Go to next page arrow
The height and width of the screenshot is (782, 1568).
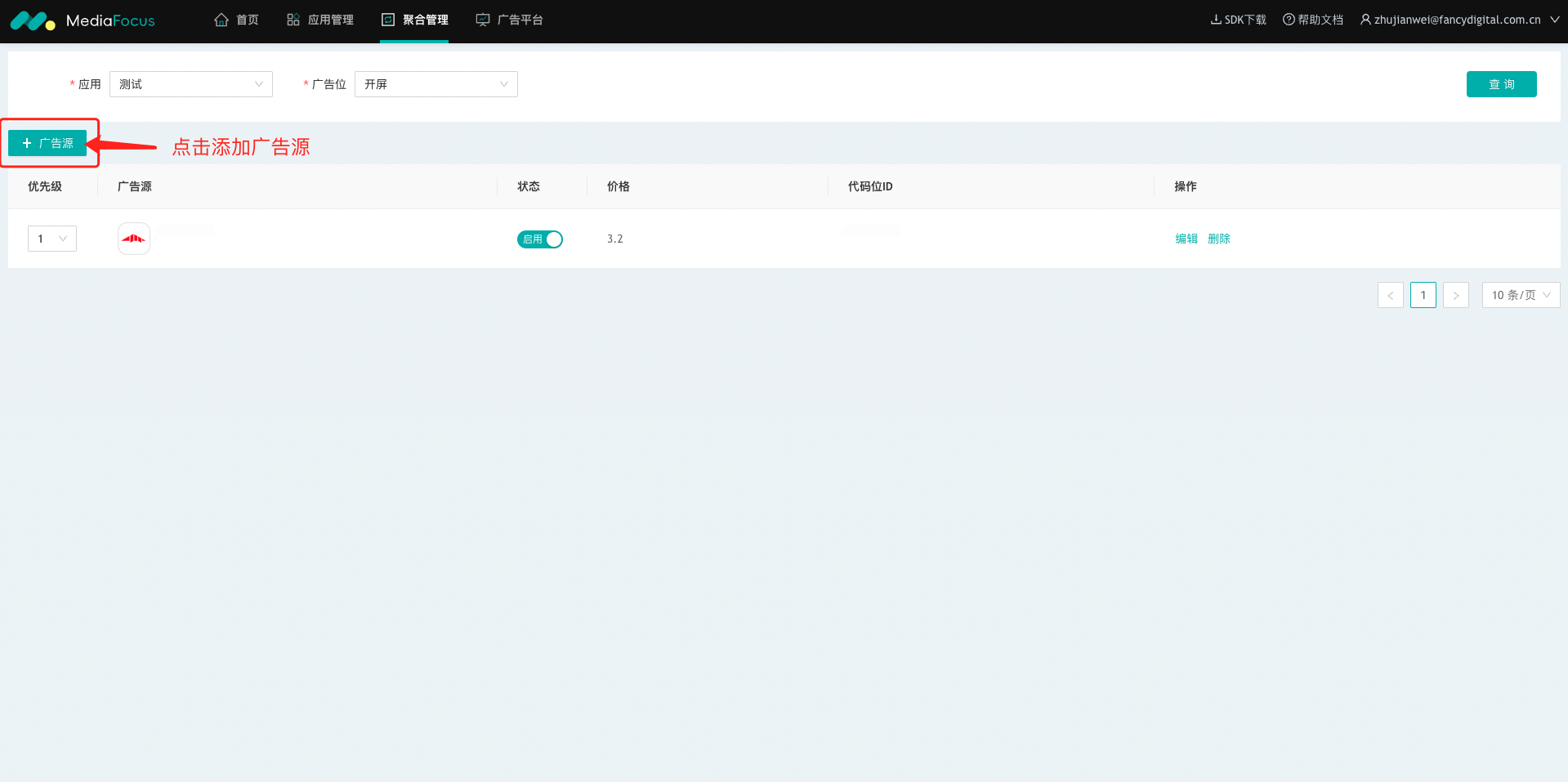[1455, 295]
